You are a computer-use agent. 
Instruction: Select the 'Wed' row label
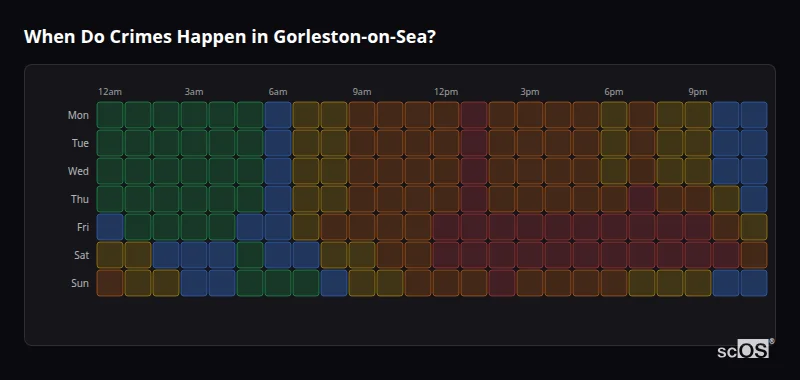point(78,171)
